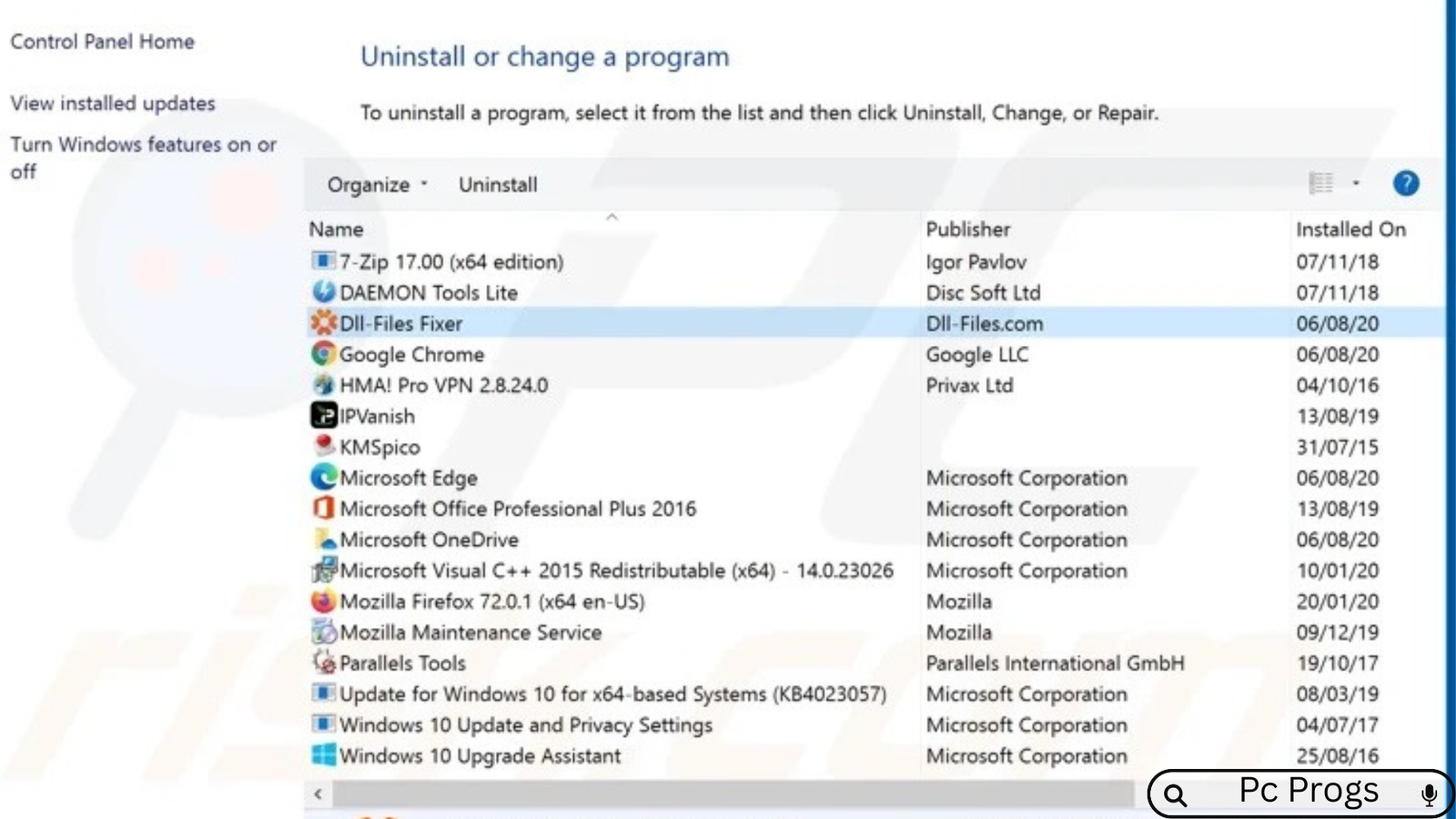
Task: Select the 7-Zip 17.00 (x64 edition) row
Action: [x=874, y=261]
